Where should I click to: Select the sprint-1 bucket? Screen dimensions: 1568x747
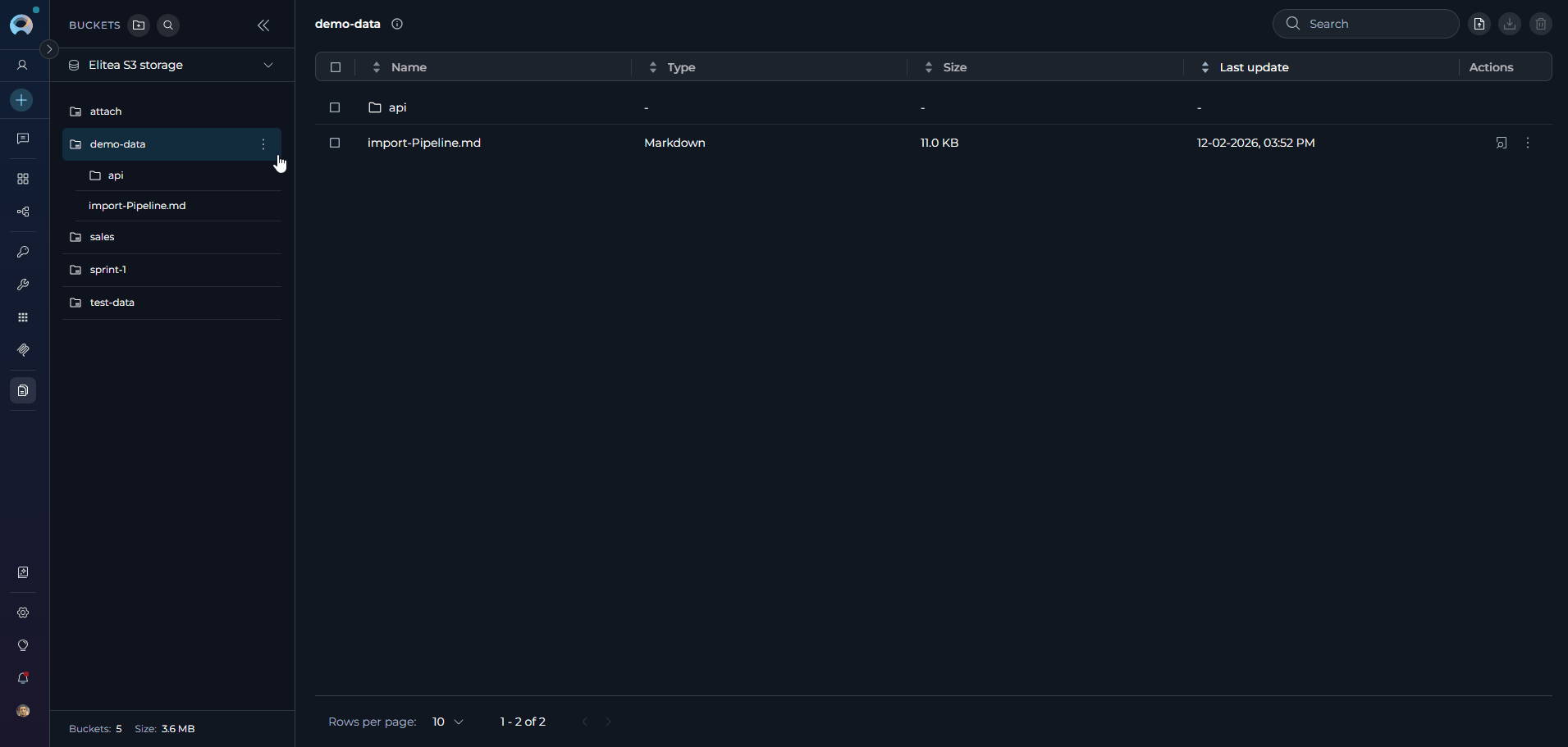(171, 270)
